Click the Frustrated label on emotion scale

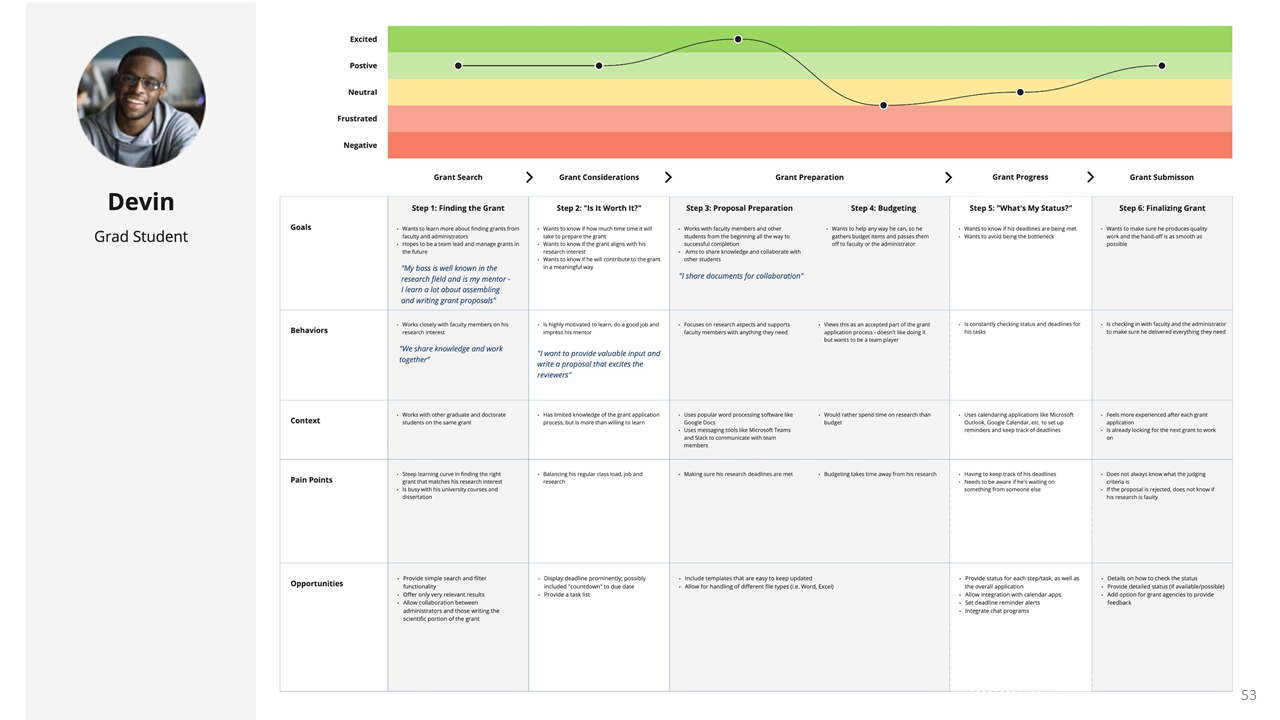point(357,119)
